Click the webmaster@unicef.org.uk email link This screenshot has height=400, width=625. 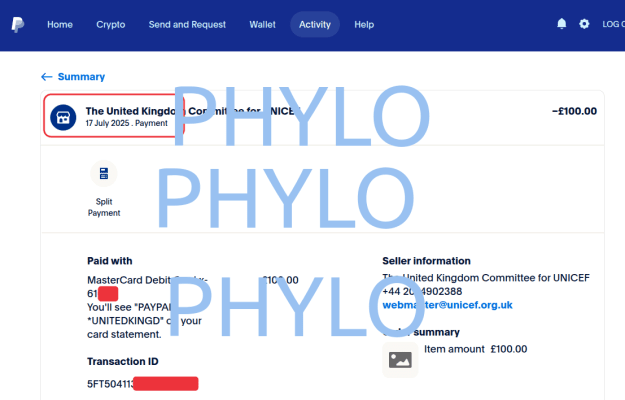pyautogui.click(x=447, y=305)
